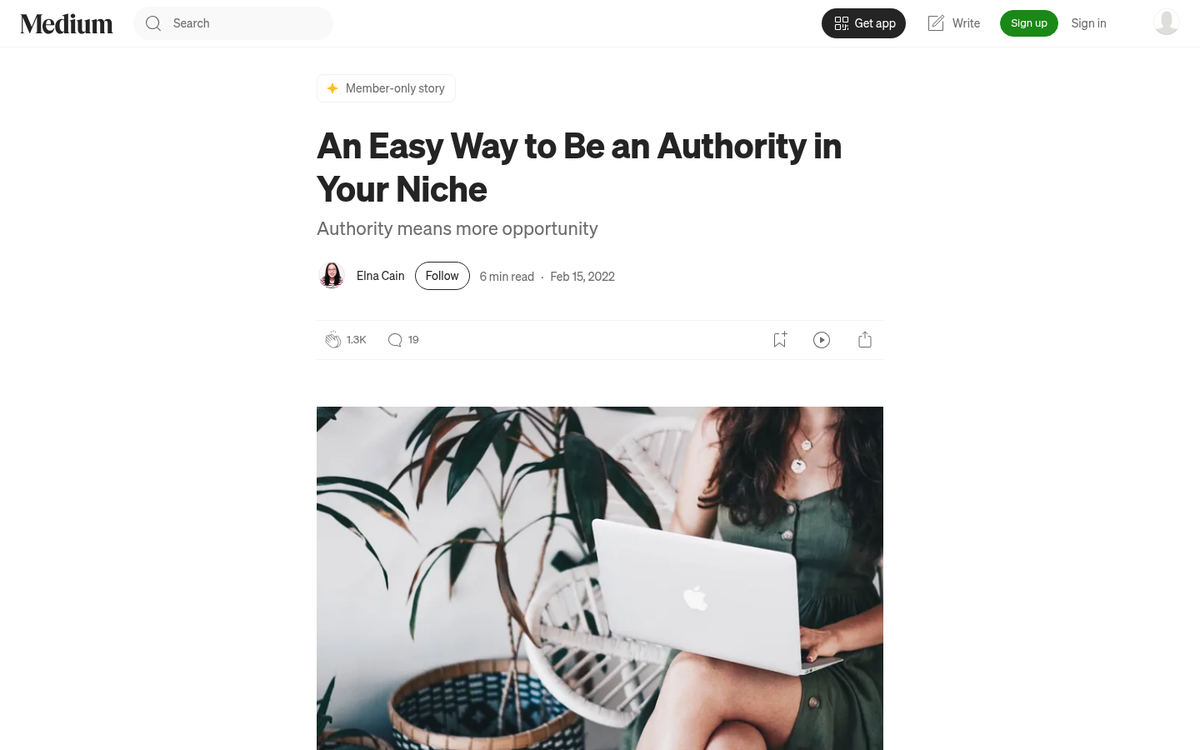
Task: Click the Write link text
Action: pyautogui.click(x=966, y=23)
